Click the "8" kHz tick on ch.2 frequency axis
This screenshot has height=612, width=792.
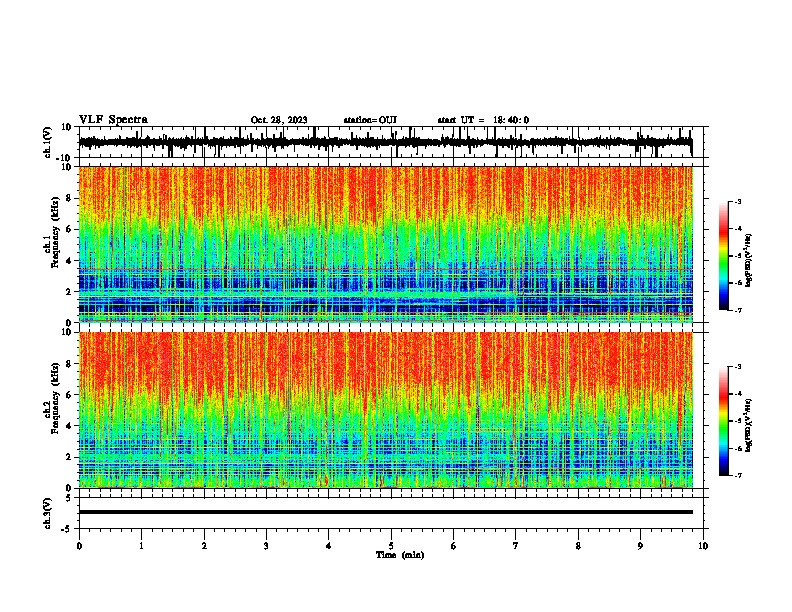point(69,364)
